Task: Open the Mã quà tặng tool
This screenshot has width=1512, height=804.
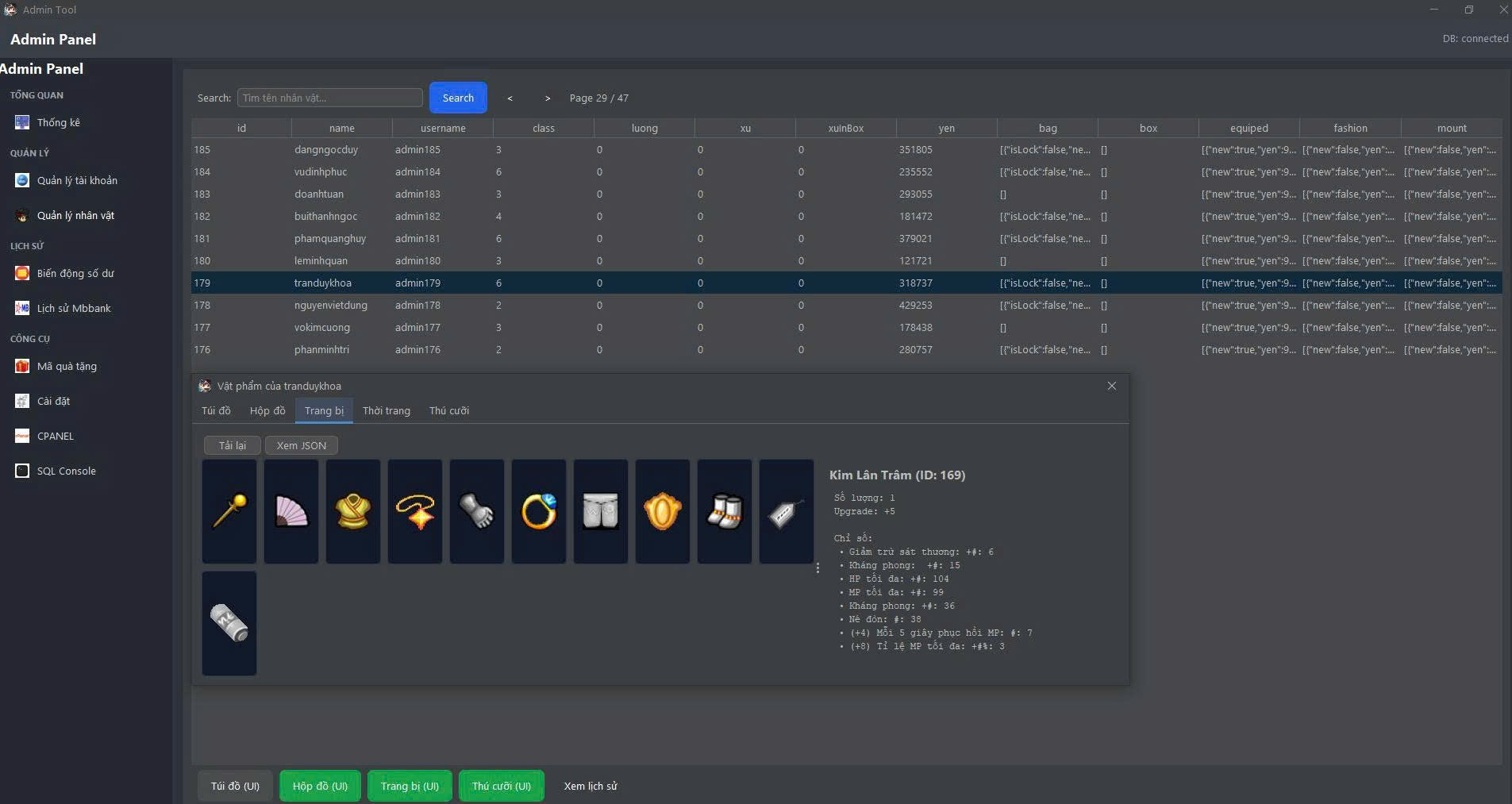Action: click(67, 366)
